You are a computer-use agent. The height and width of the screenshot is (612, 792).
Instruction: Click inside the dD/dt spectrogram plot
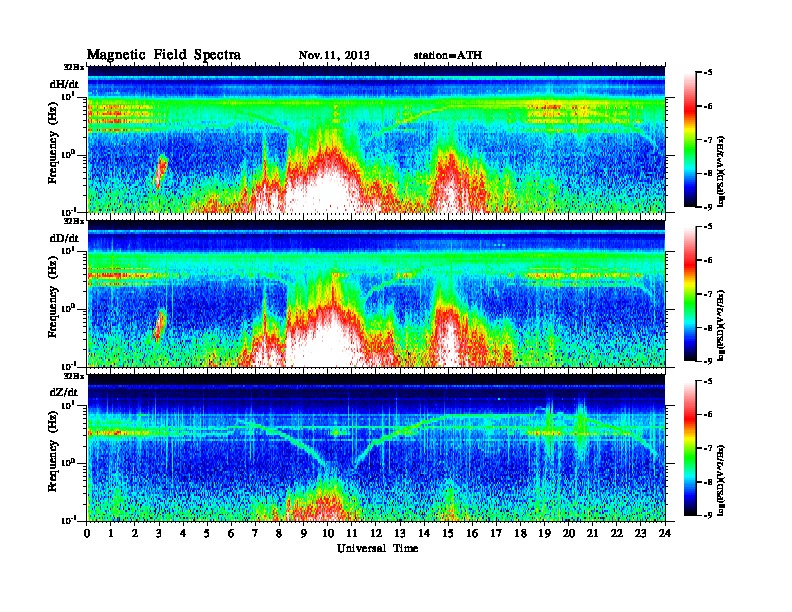pos(376,293)
